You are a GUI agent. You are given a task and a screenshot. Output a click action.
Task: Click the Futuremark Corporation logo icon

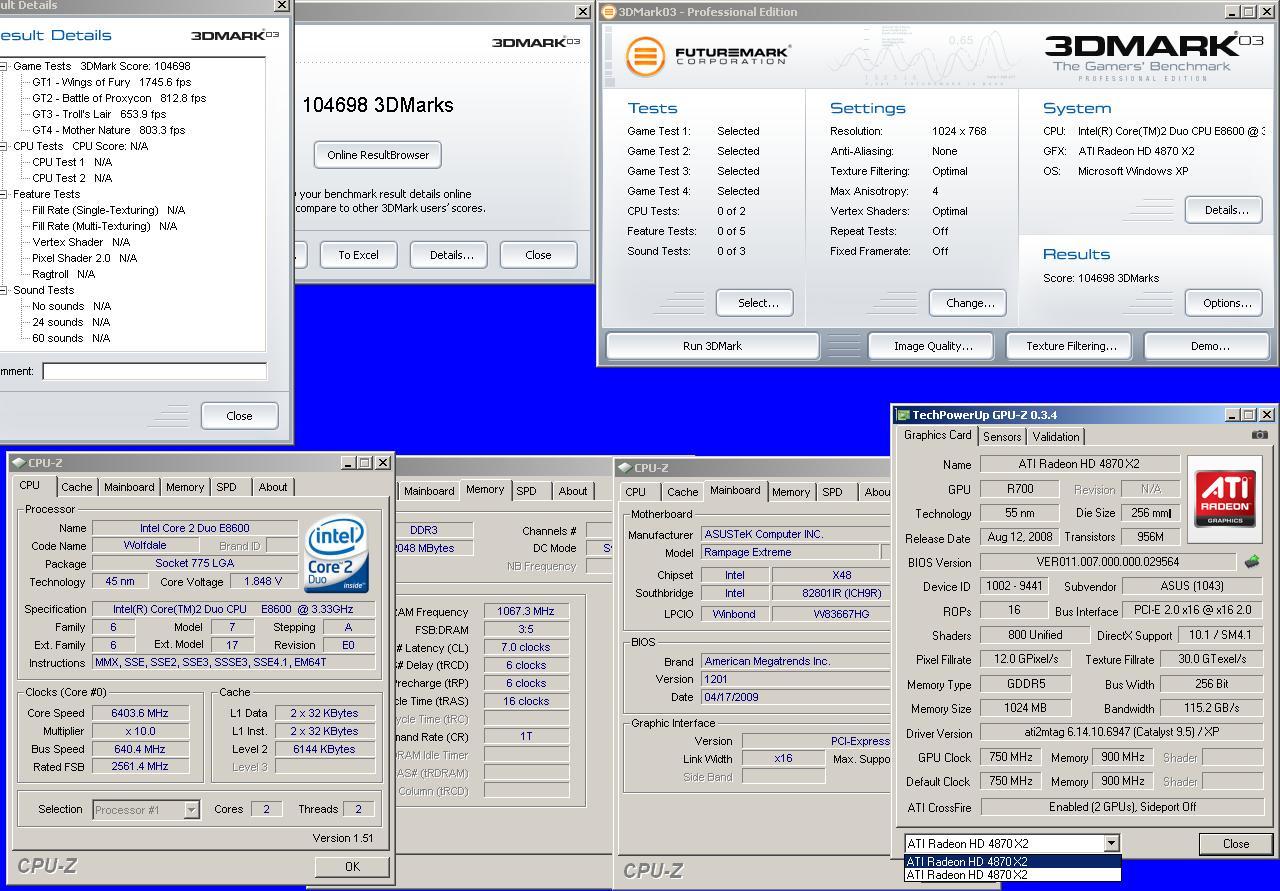click(645, 56)
